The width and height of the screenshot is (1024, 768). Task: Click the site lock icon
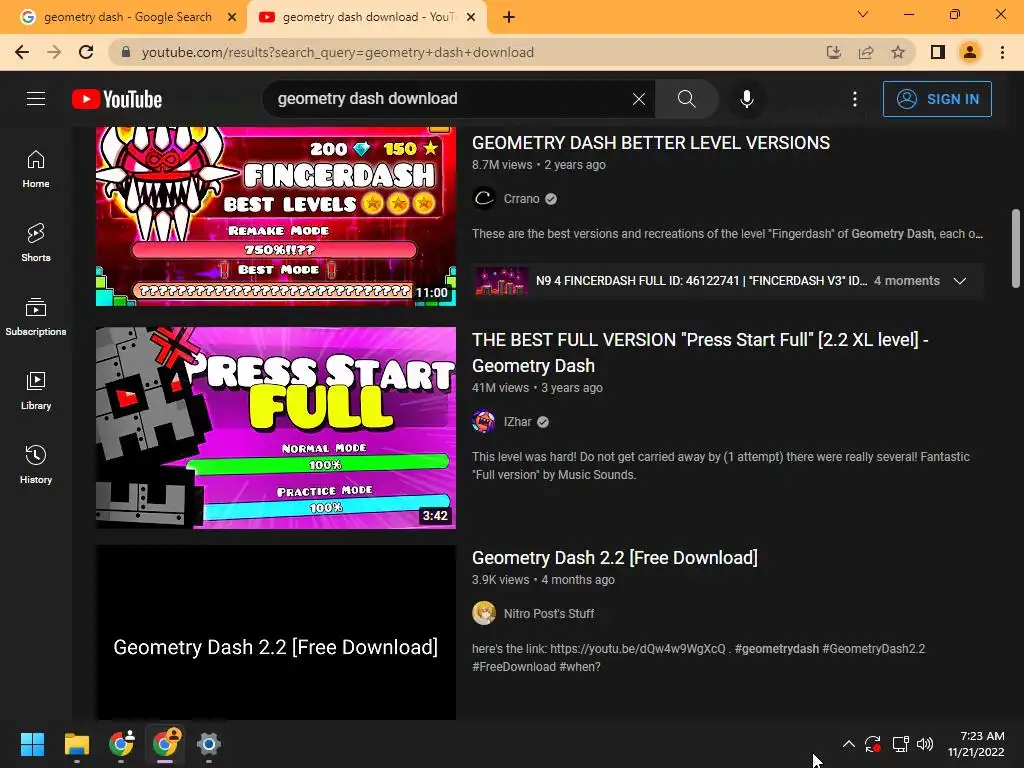click(126, 52)
